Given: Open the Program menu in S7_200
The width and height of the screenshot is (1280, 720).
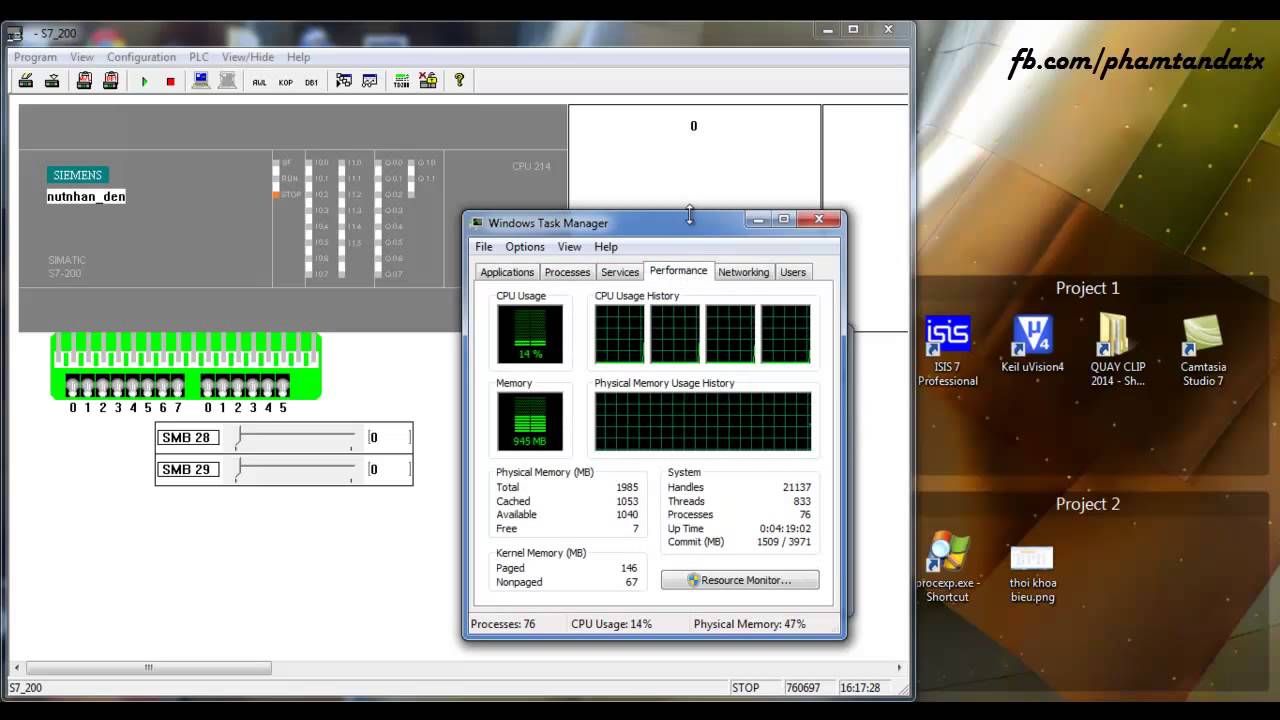Looking at the screenshot, I should point(35,57).
